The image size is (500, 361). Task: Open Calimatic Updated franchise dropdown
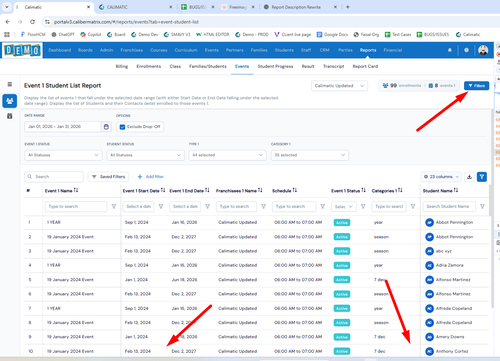[x=339, y=86]
